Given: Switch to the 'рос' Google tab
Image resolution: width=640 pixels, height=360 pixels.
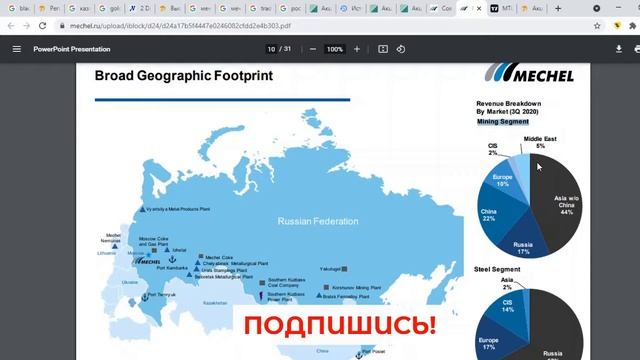Looking at the screenshot, I should tap(290, 8).
